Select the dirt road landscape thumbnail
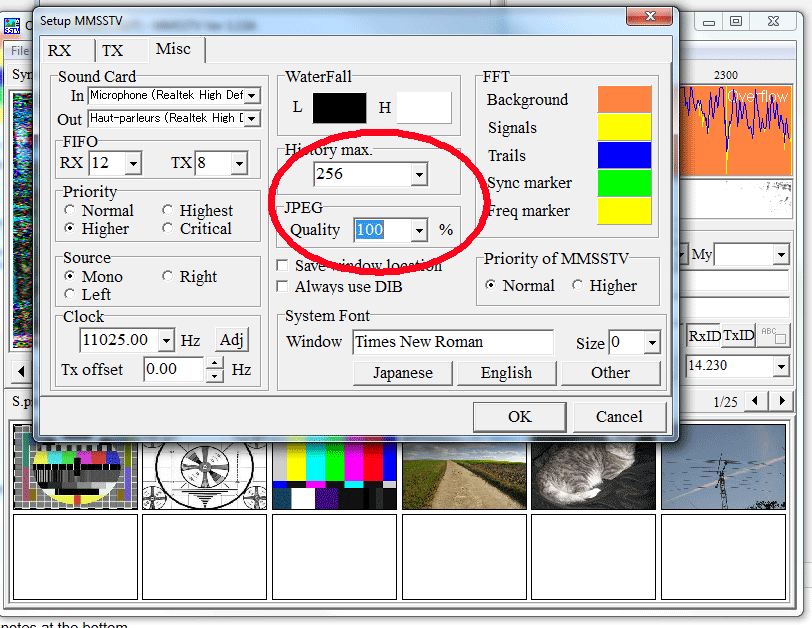Image resolution: width=812 pixels, height=628 pixels. point(465,475)
